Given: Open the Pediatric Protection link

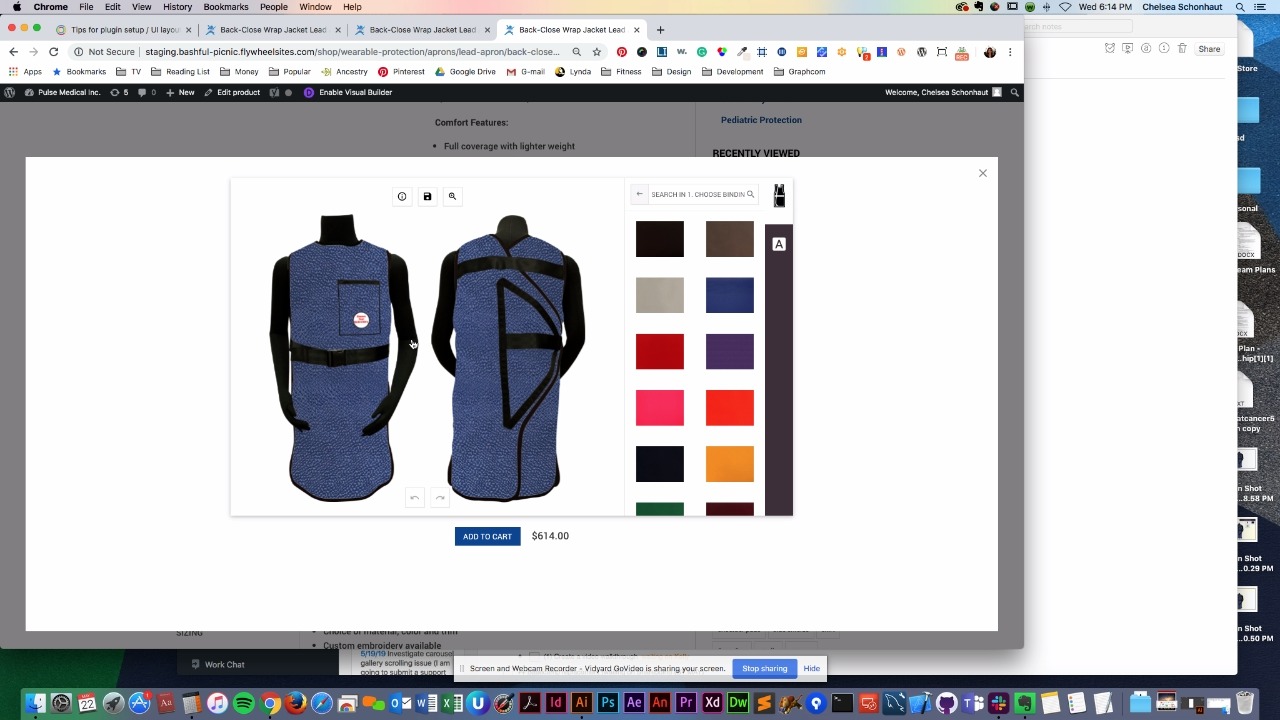Looking at the screenshot, I should [761, 120].
